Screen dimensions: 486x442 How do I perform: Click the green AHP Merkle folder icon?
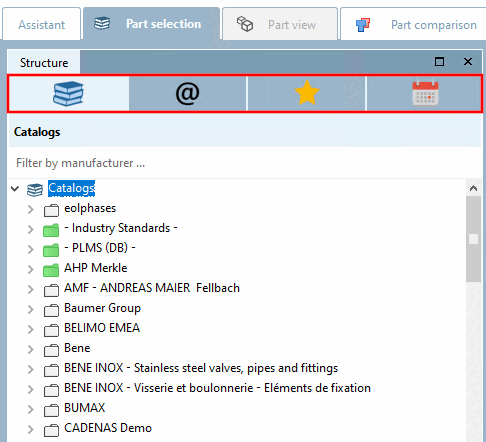51,270
